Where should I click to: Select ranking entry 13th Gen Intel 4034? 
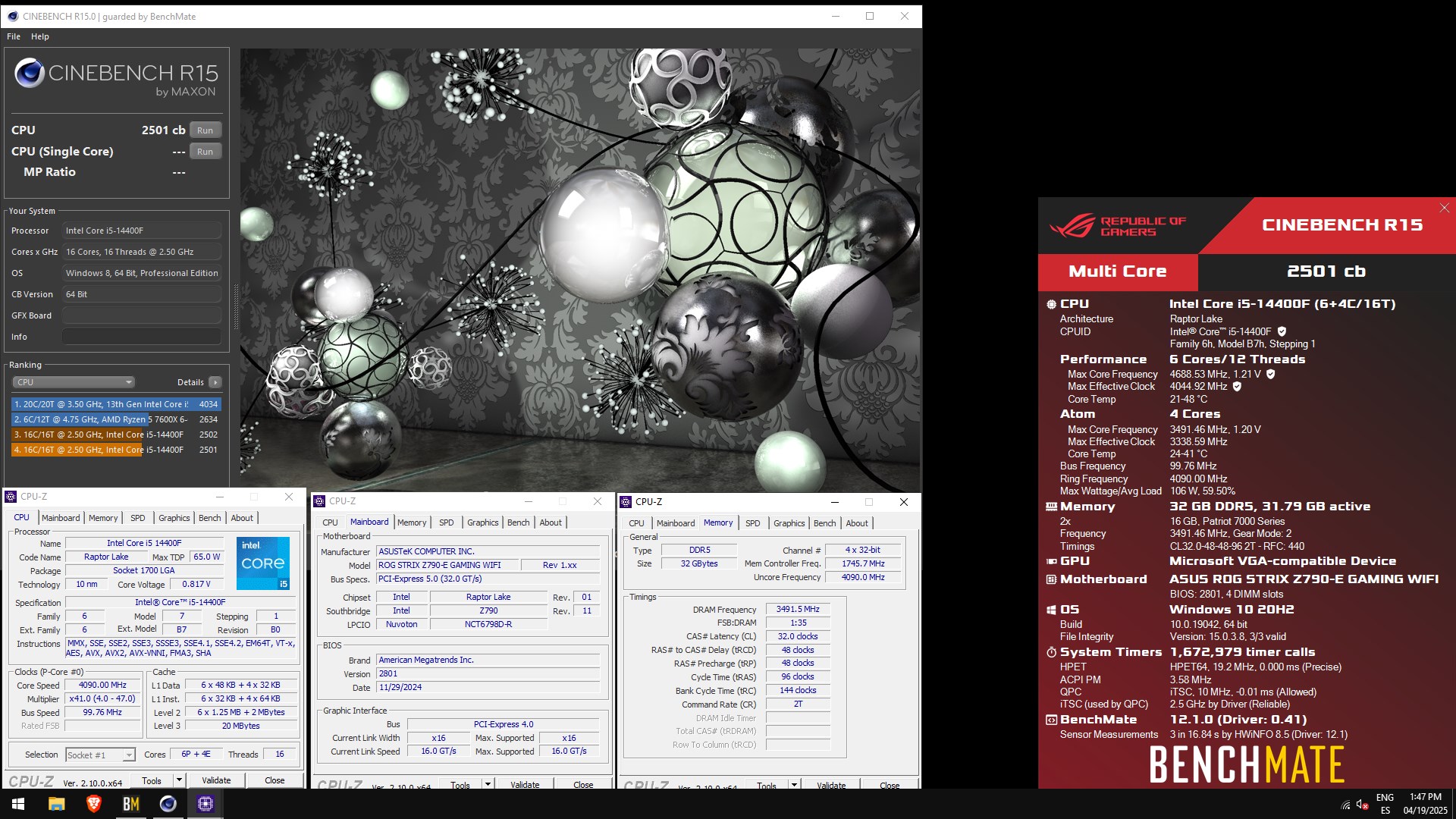pyautogui.click(x=116, y=404)
